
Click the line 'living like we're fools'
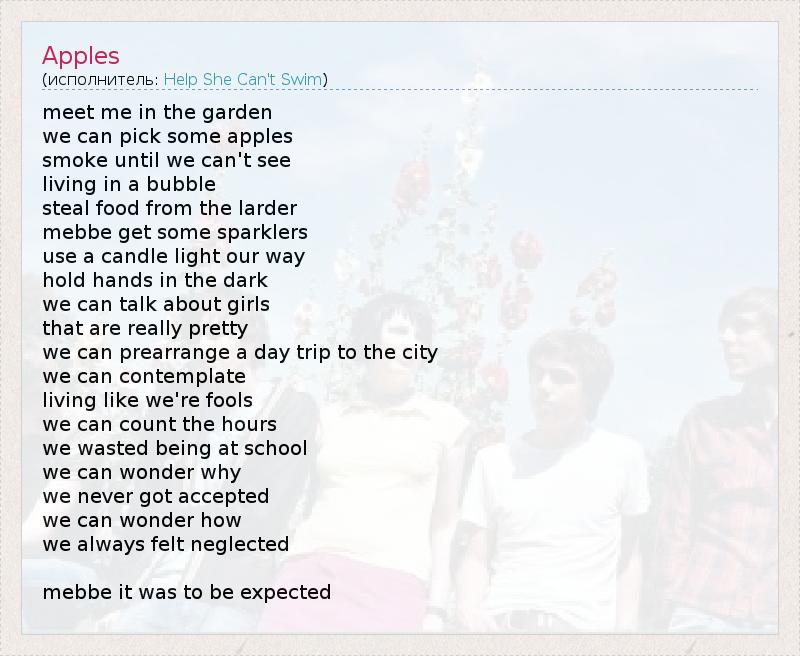tap(148, 400)
